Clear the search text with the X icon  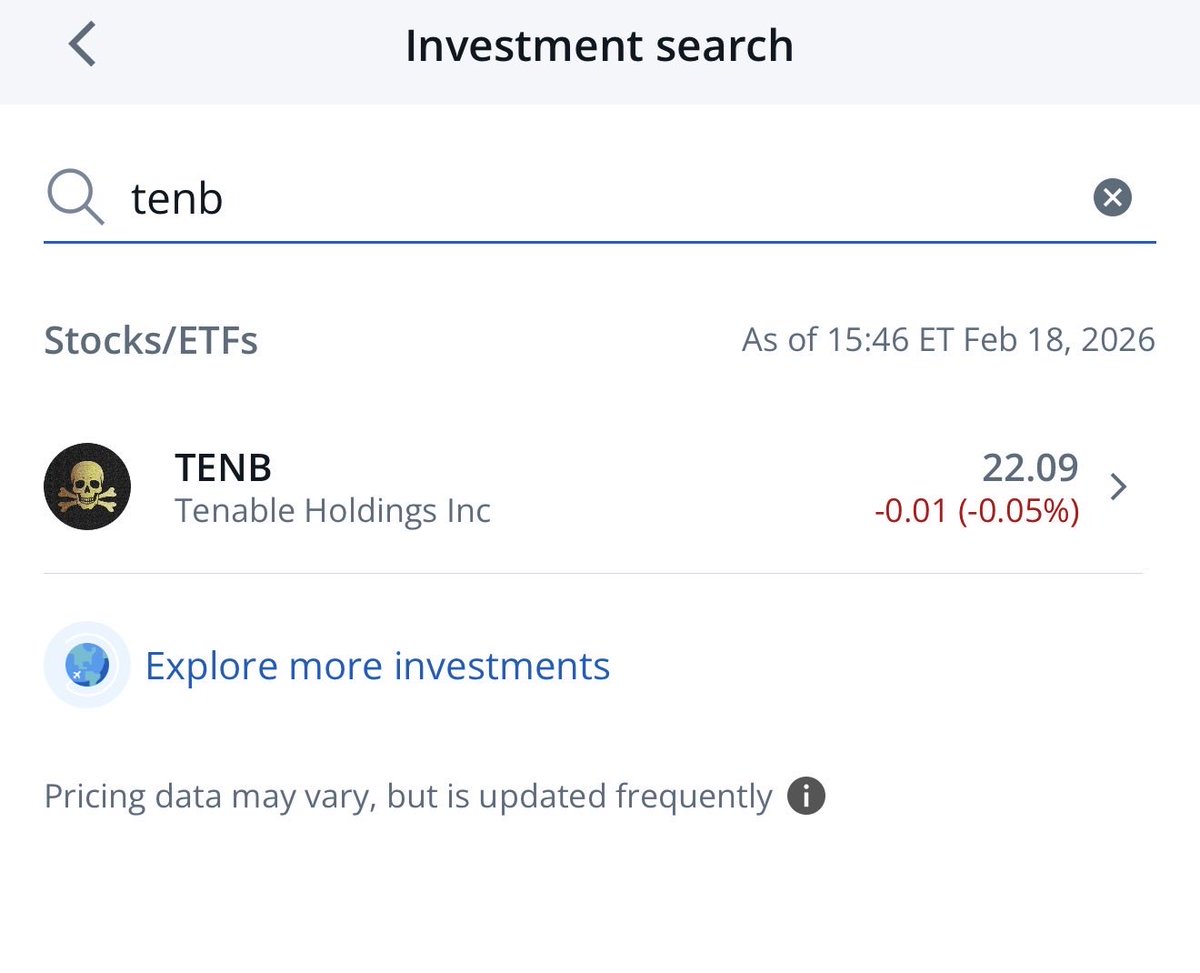click(x=1112, y=197)
